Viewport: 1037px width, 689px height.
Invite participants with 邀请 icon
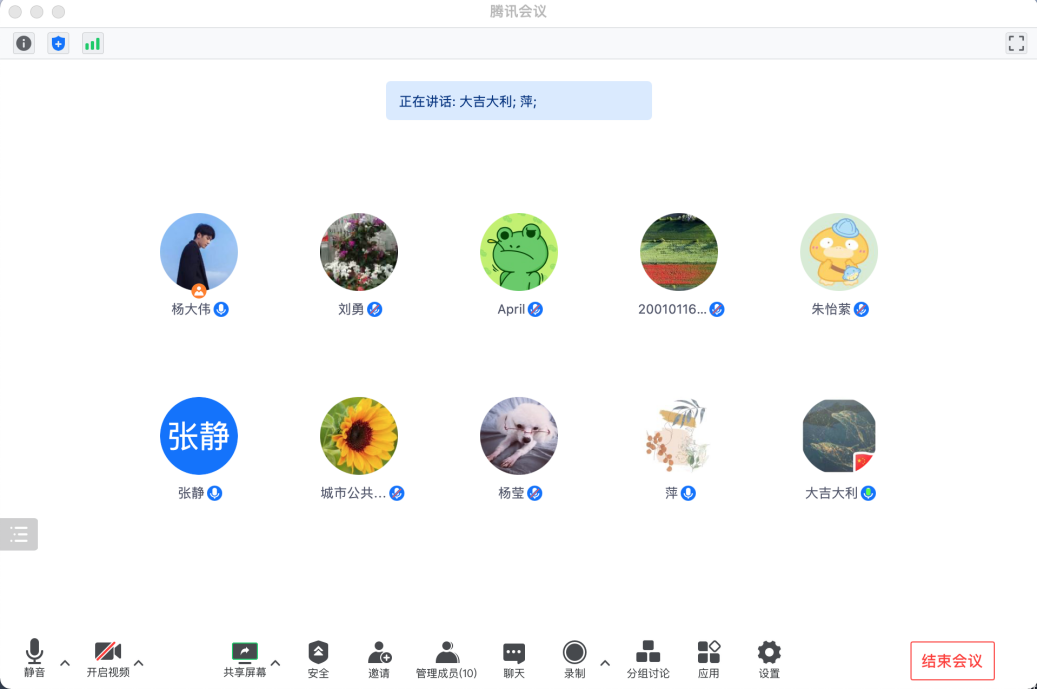[379, 659]
